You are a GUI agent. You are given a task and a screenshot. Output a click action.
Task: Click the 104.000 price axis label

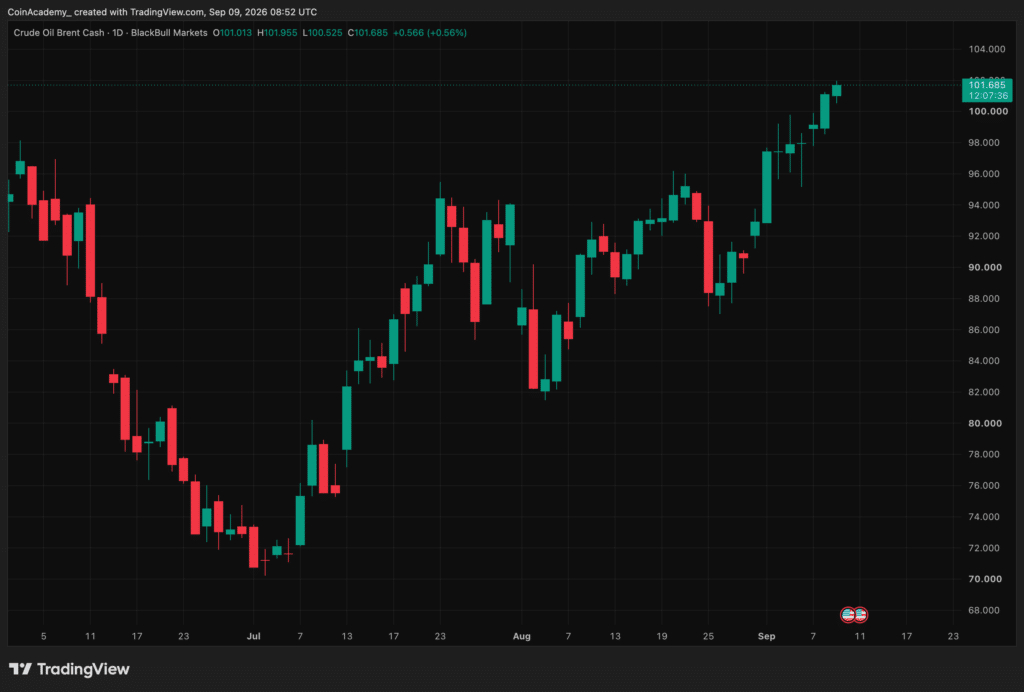coord(987,49)
